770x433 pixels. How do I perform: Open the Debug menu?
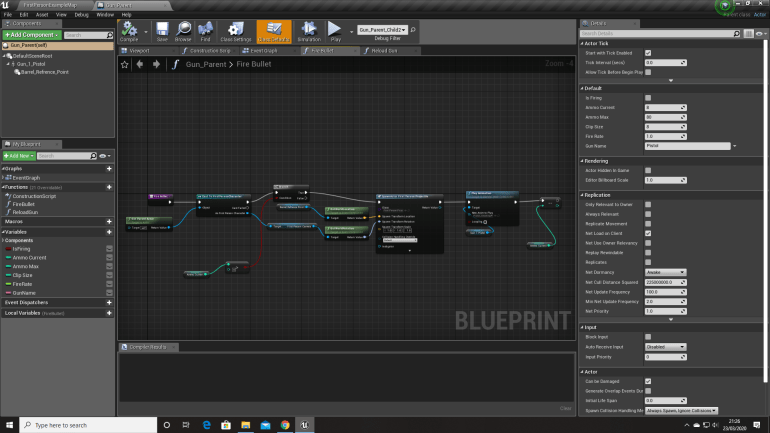click(81, 15)
